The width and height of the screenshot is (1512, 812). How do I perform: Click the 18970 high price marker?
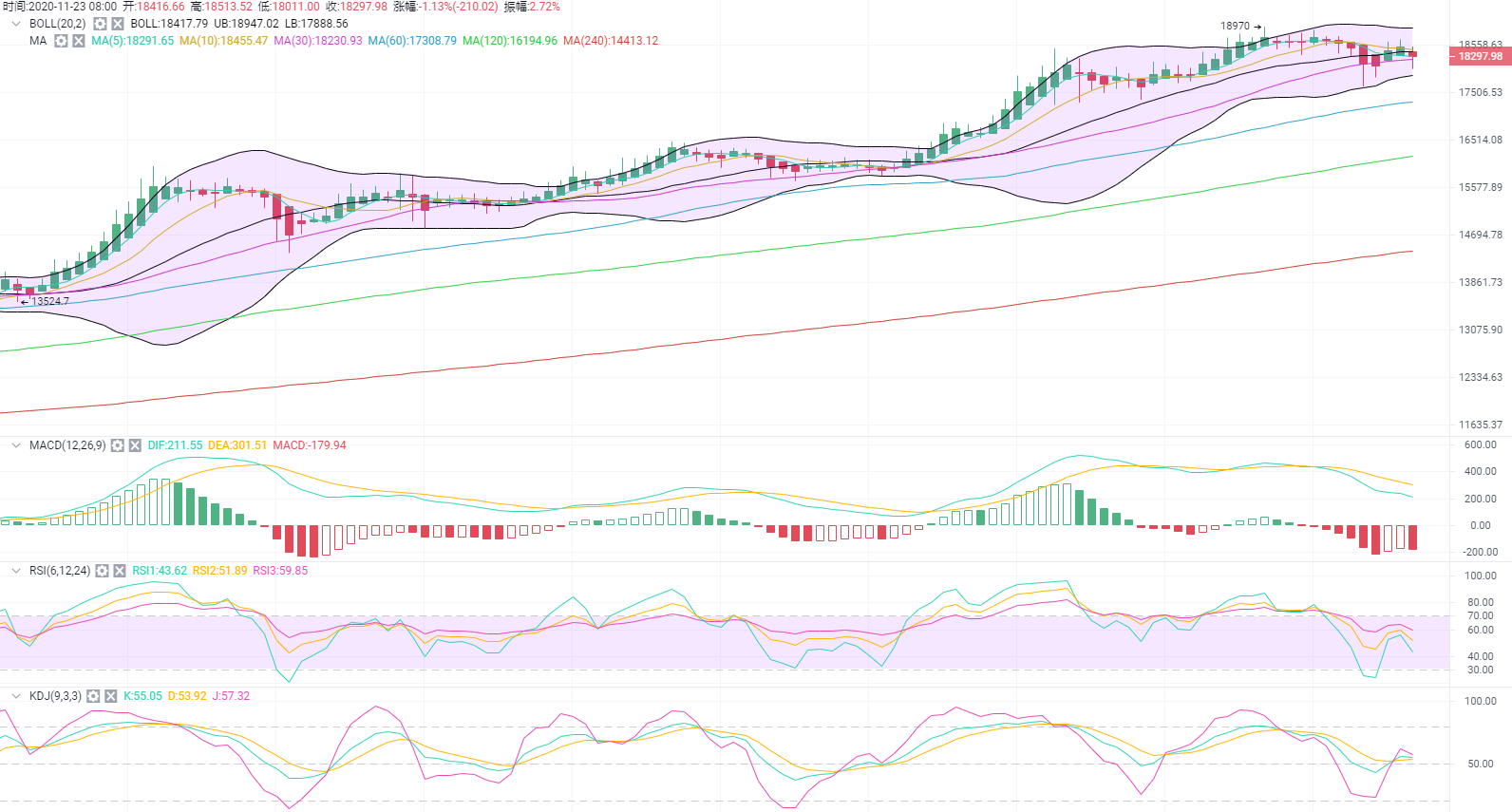coord(1235,26)
